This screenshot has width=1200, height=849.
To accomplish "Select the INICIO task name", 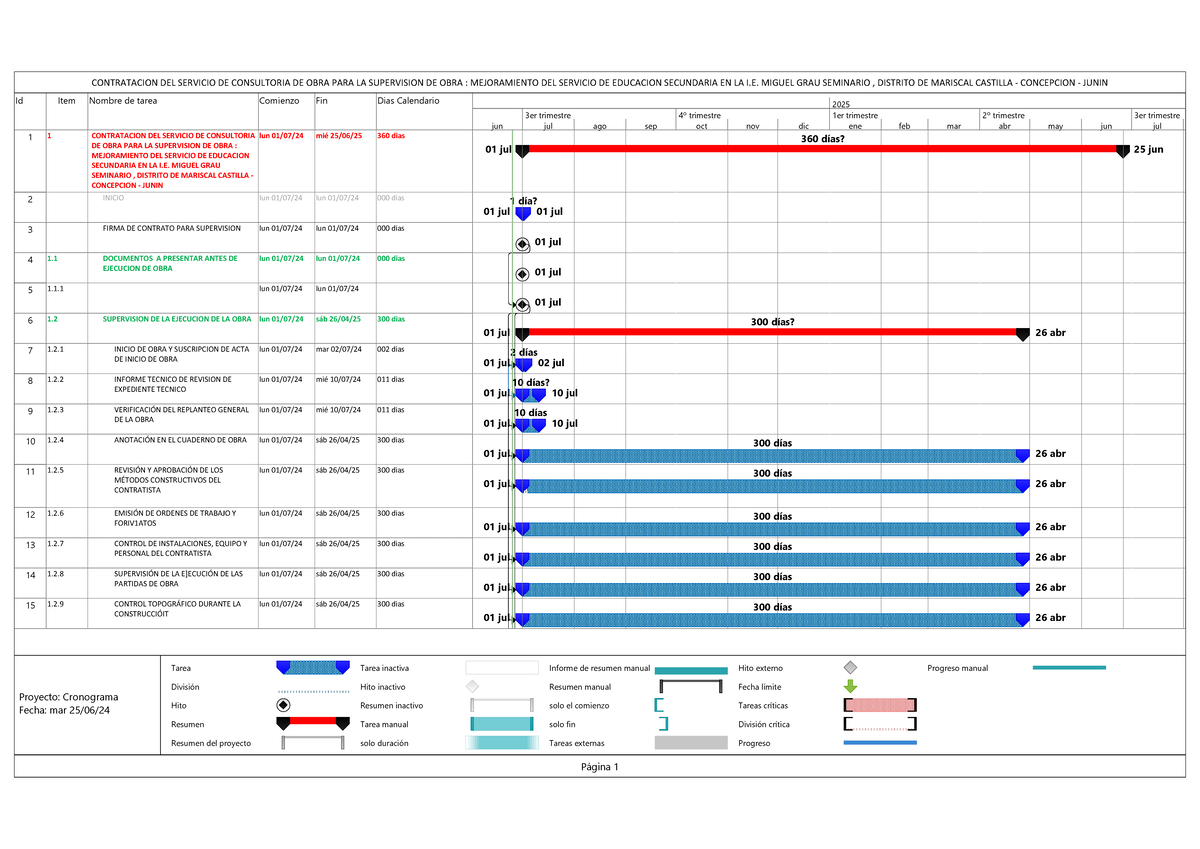I will tap(113, 198).
